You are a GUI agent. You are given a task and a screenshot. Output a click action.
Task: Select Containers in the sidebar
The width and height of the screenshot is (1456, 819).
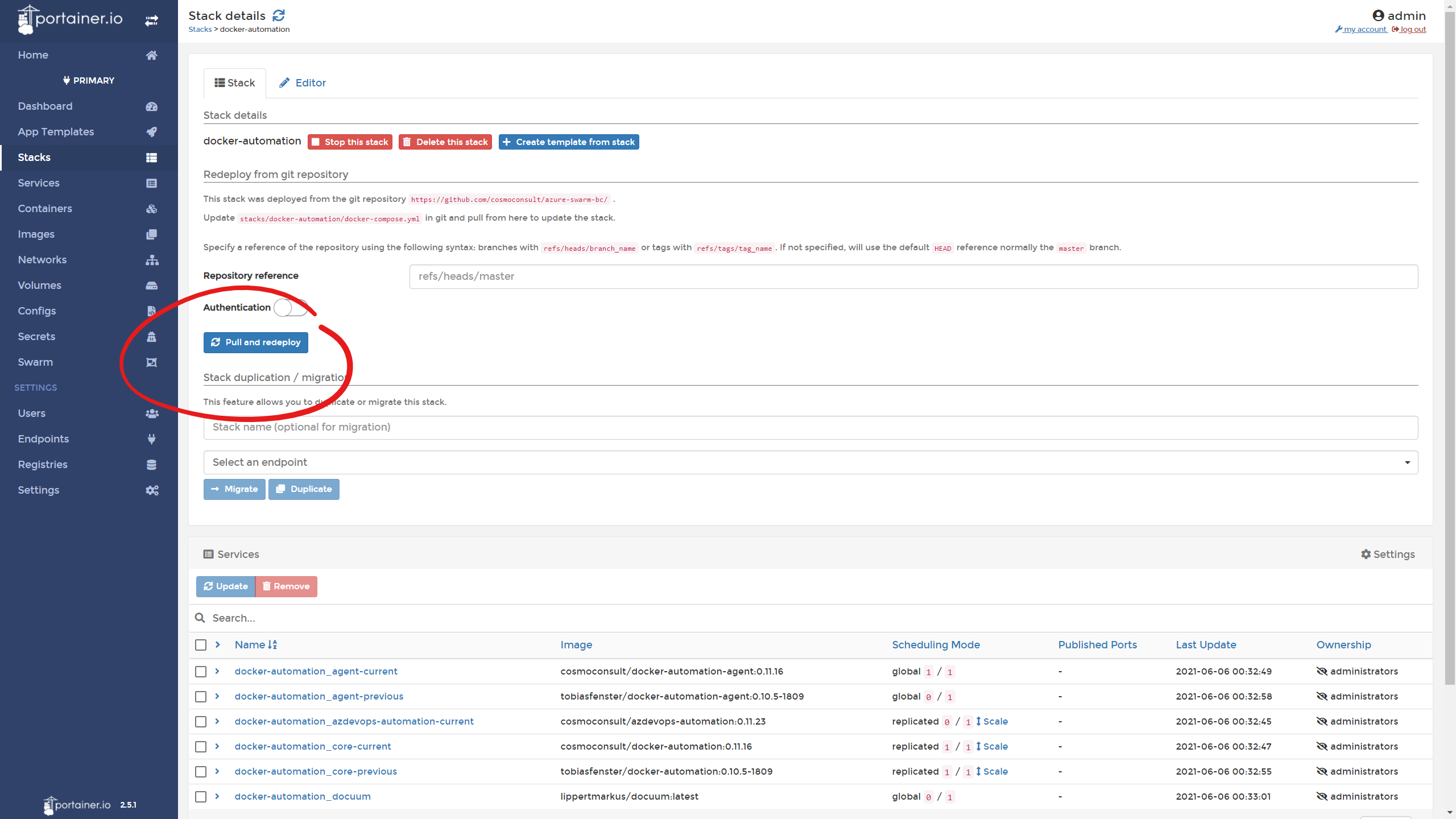45,208
